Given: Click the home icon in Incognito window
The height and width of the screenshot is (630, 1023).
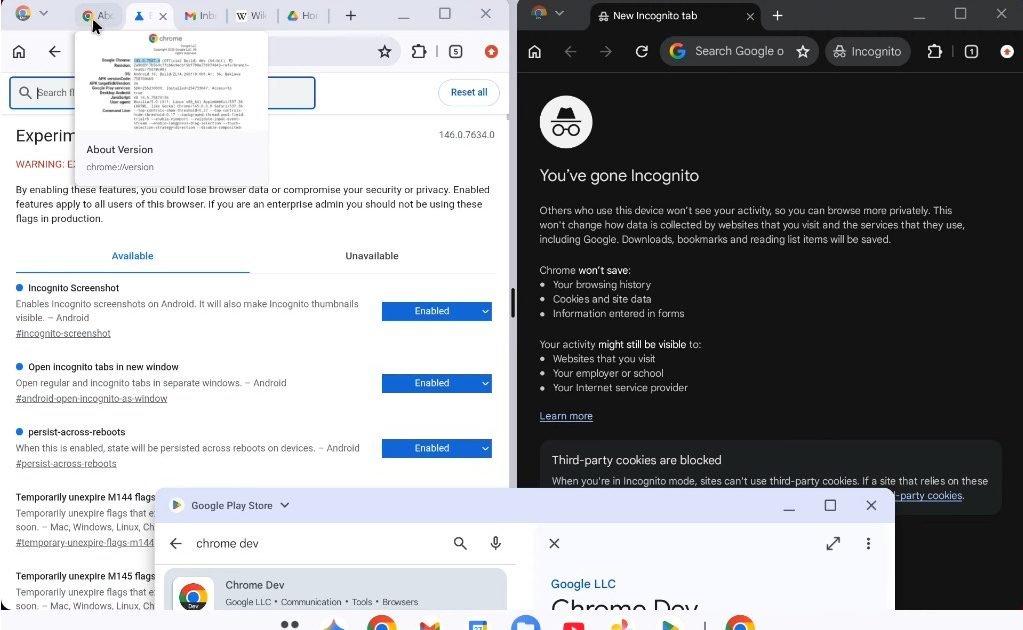Looking at the screenshot, I should (535, 52).
